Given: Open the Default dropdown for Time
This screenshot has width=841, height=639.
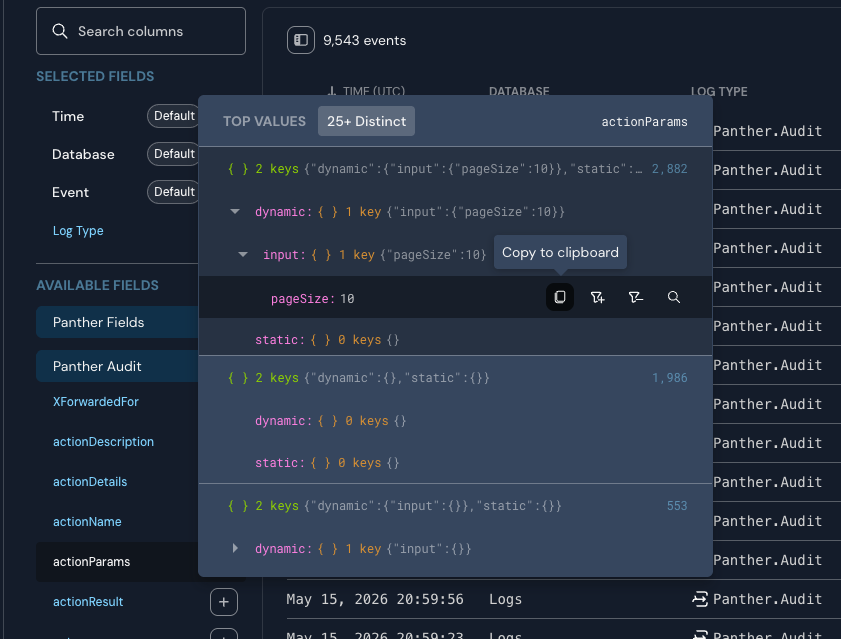Looking at the screenshot, I should click(173, 116).
